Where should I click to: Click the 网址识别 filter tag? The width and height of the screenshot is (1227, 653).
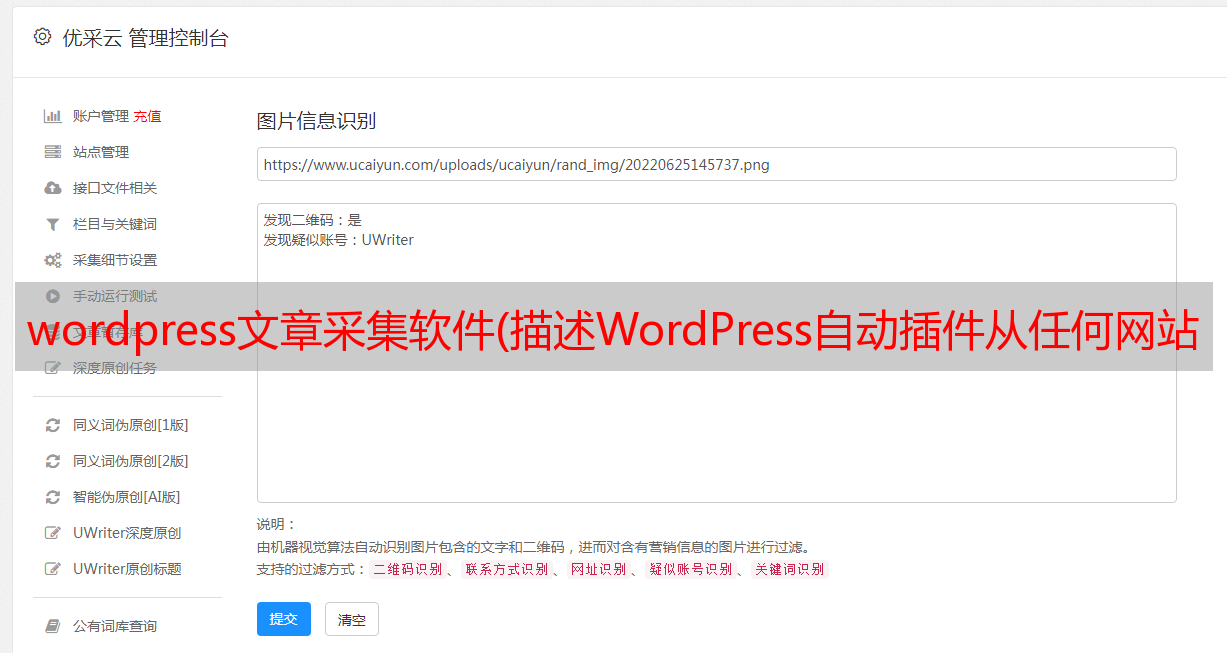pos(598,569)
